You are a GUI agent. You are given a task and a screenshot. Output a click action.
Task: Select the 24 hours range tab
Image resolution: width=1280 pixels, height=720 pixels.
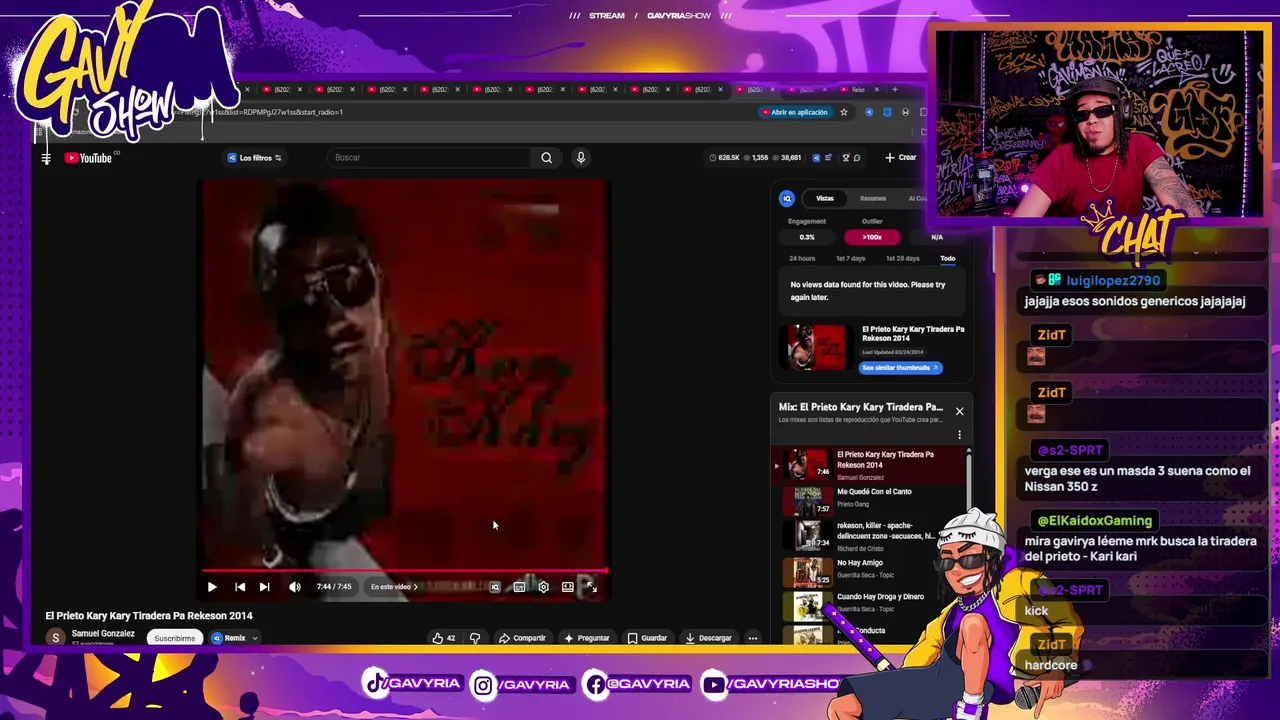pyautogui.click(x=802, y=258)
